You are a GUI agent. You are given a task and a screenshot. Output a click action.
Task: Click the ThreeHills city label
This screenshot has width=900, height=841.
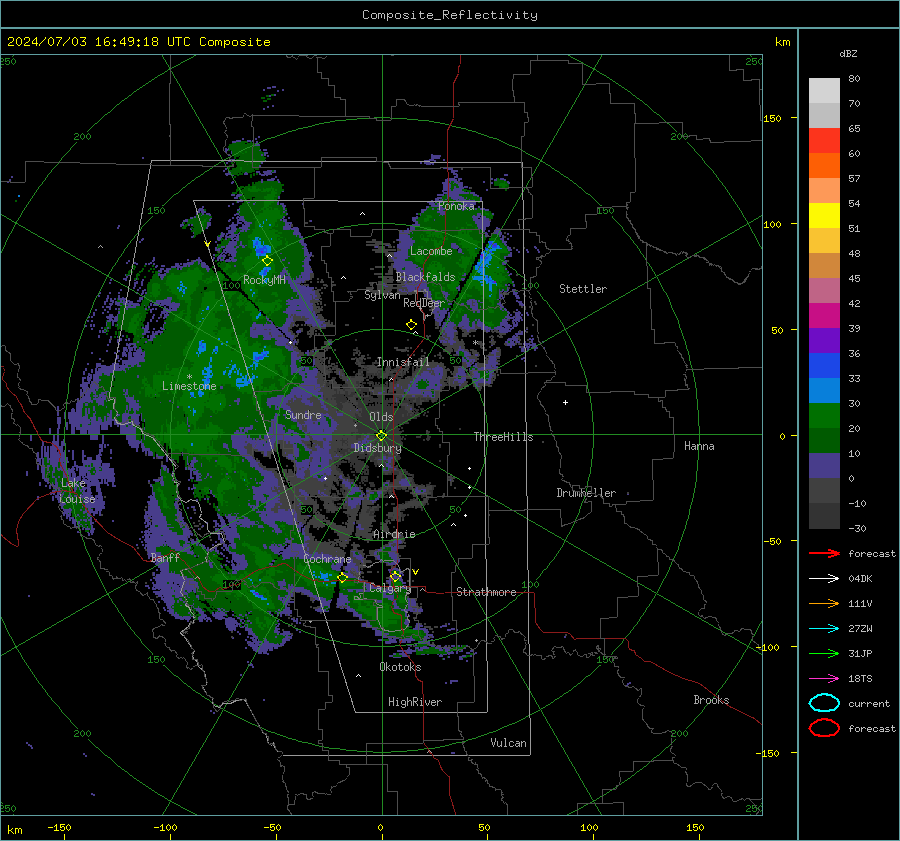pos(503,437)
